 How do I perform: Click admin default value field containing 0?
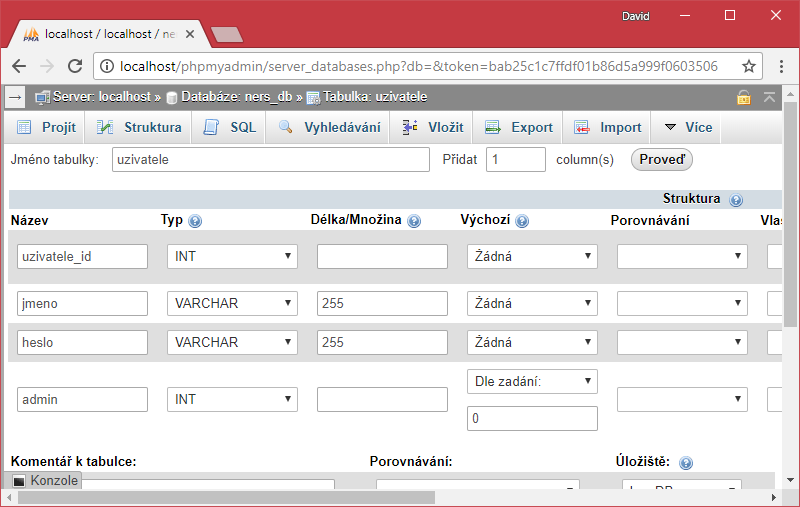point(532,418)
